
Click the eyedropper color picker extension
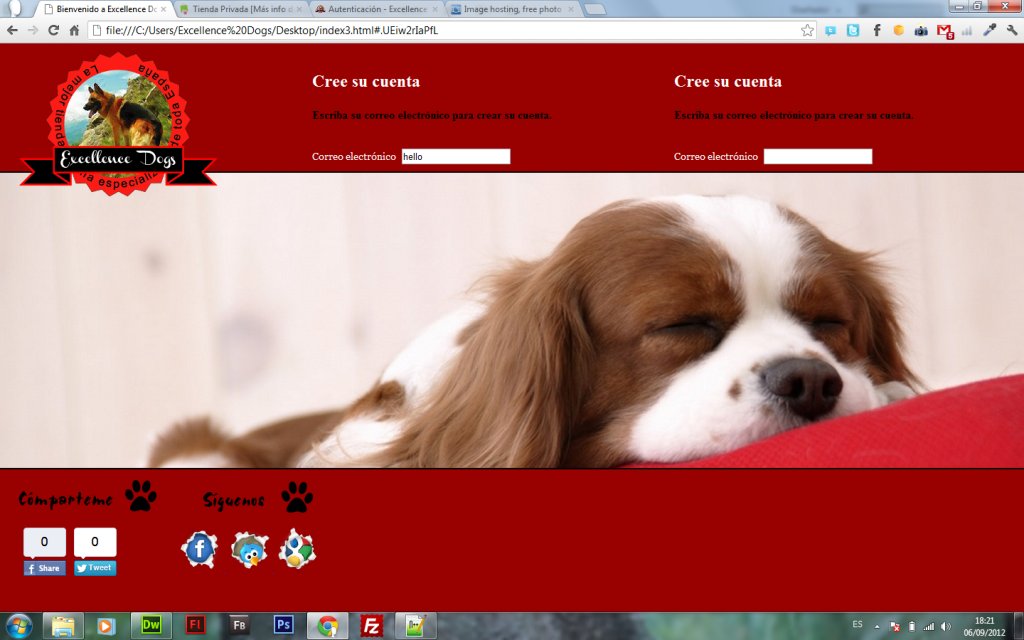coord(989,30)
